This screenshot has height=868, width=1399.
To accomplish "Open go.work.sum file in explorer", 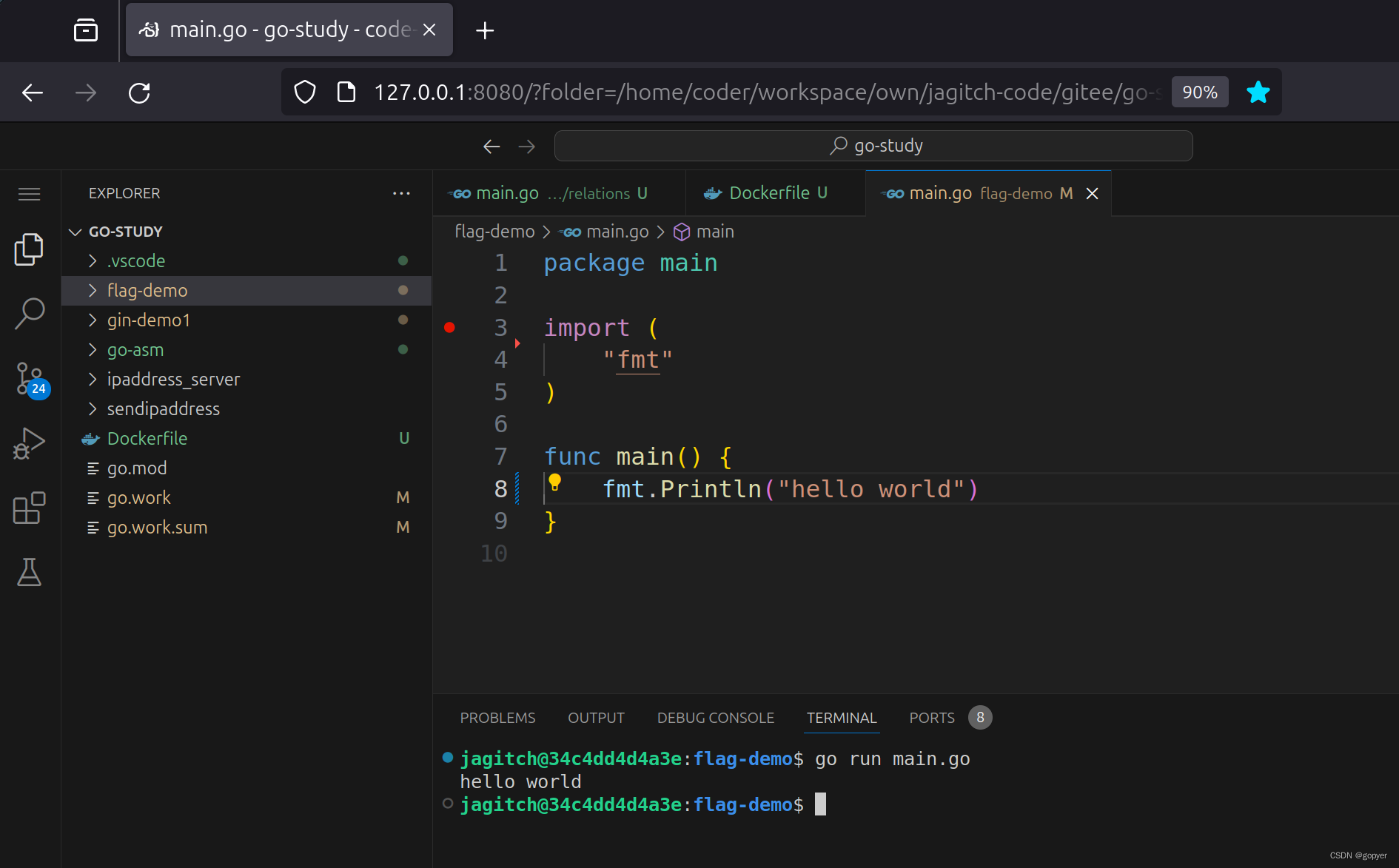I will pos(246,527).
